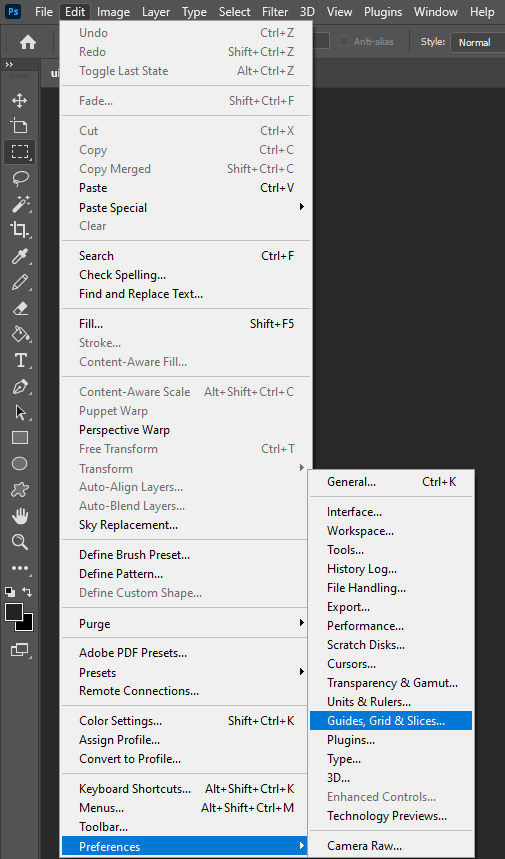Select the Pencil tool
505x859 pixels.
[x=20, y=282]
